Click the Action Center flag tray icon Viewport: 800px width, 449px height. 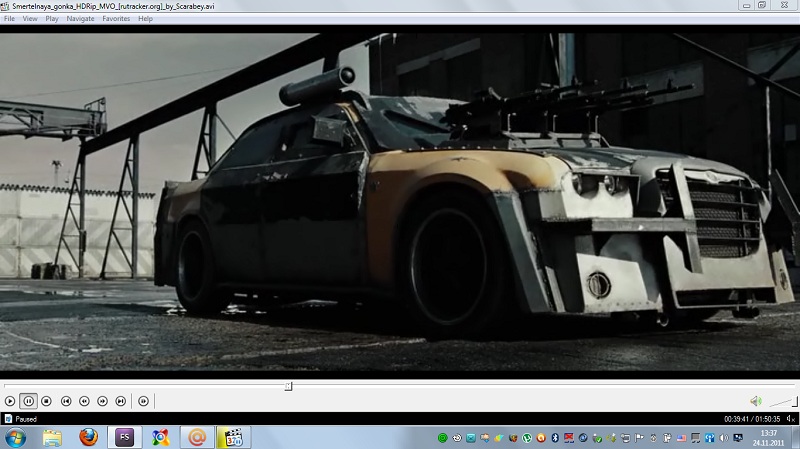pyautogui.click(x=639, y=438)
